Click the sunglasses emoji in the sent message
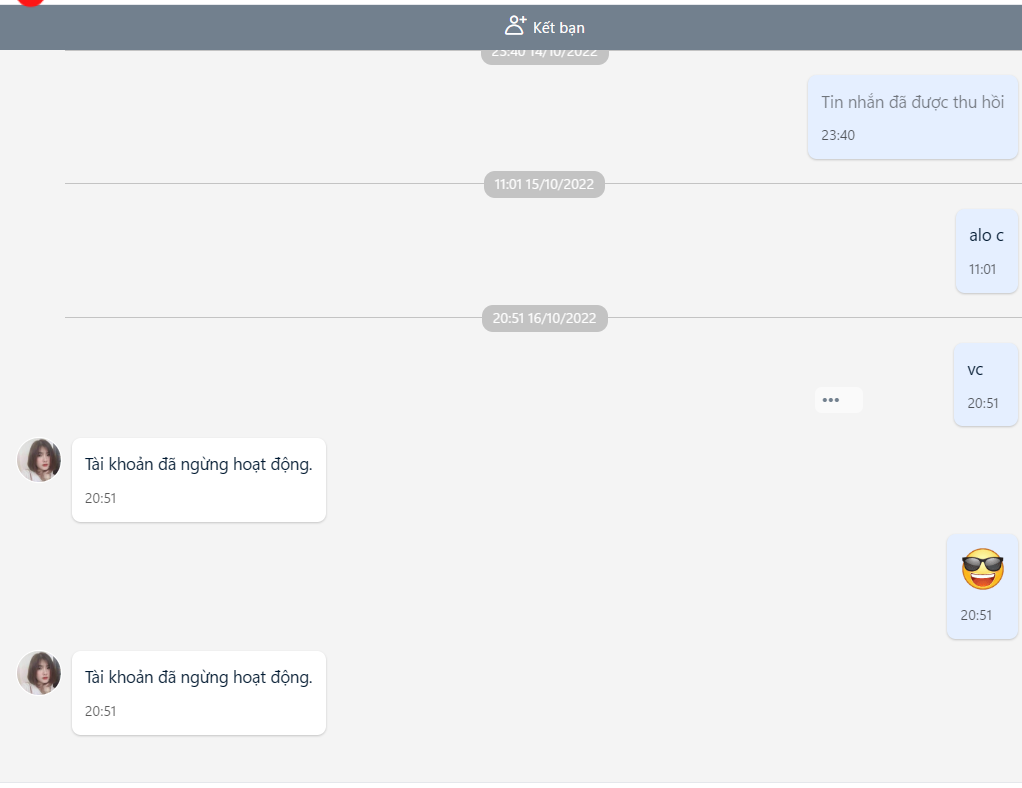The width and height of the screenshot is (1022, 788). pyautogui.click(x=982, y=569)
